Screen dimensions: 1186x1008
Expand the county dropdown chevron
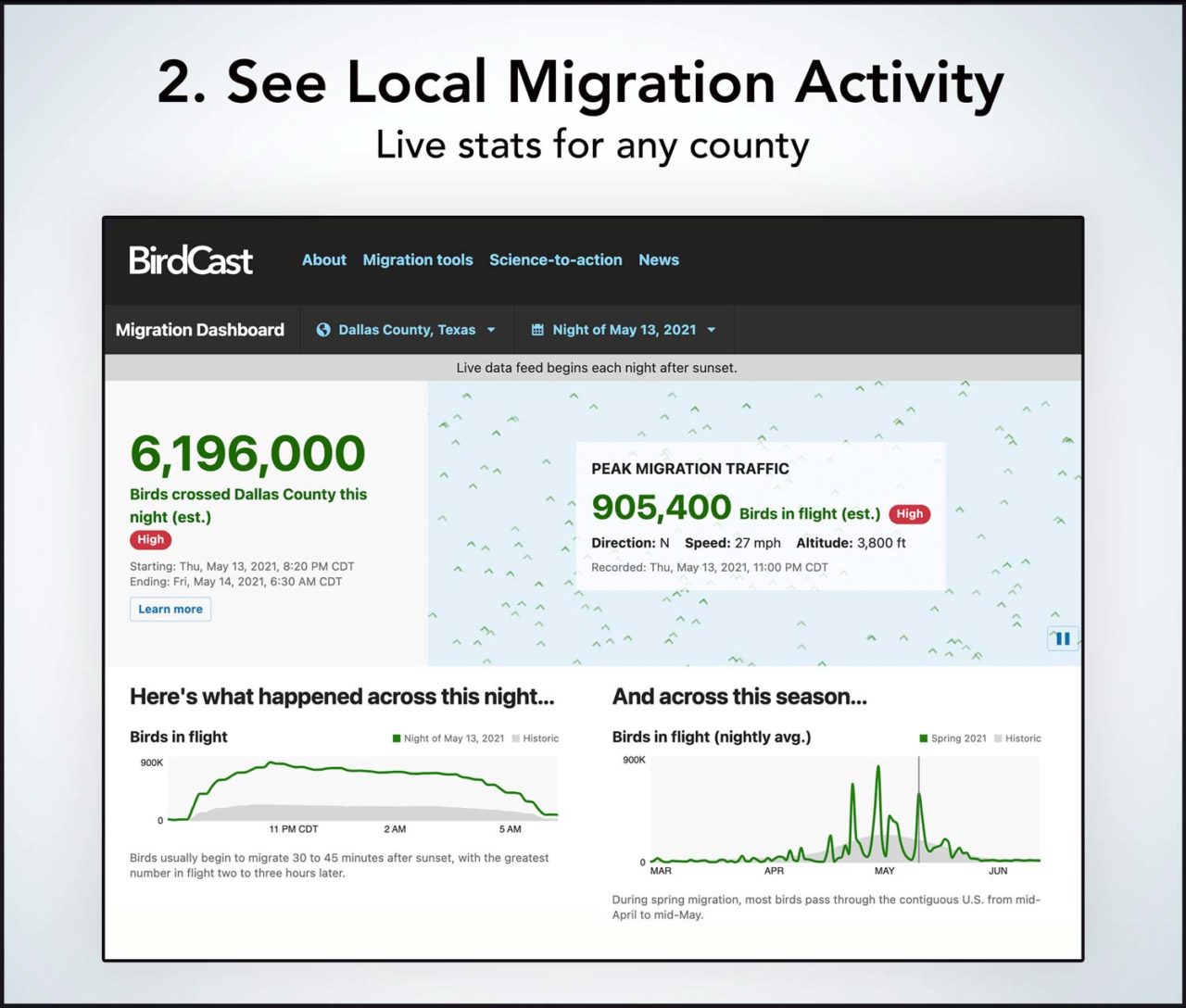click(492, 330)
